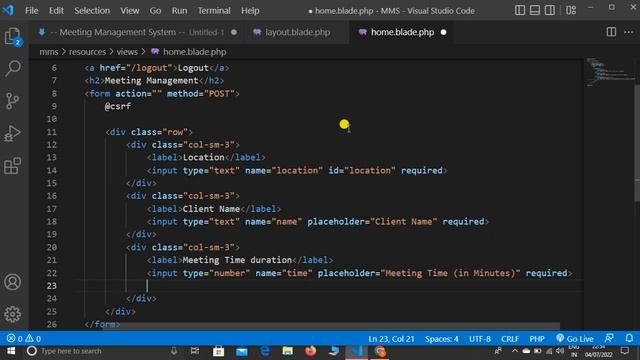Open the Manage gear icon
This screenshot has height=360, width=640.
pos(13,314)
